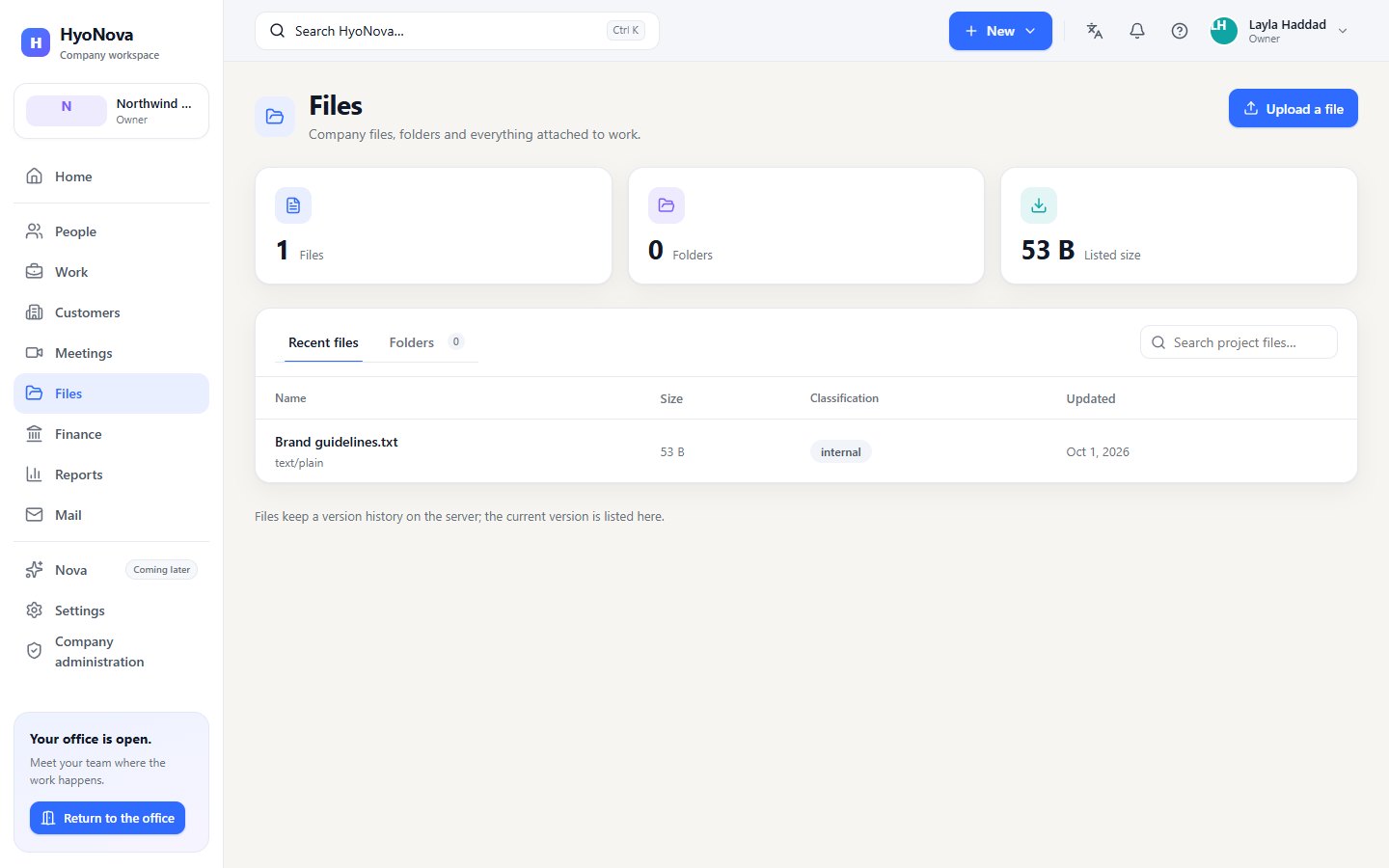This screenshot has height=868, width=1389.
Task: Click the Meetings camera icon in sidebar
Action: (35, 353)
